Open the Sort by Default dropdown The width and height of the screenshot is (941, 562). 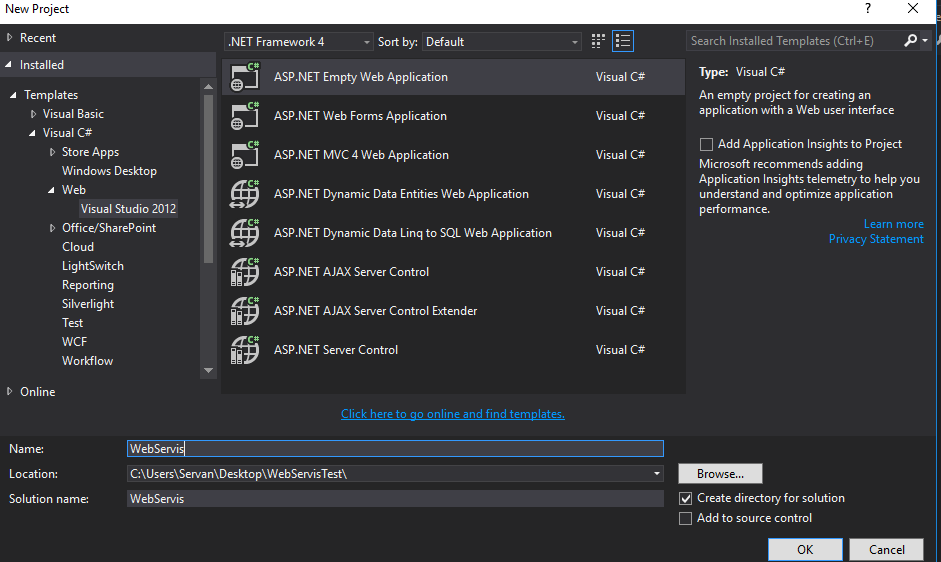[x=502, y=41]
